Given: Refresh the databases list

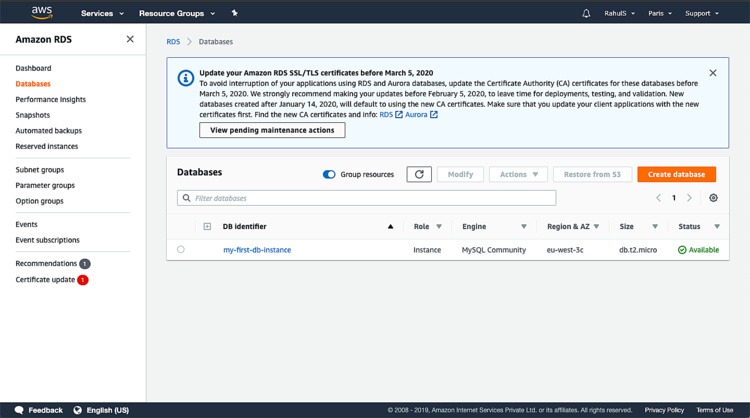Looking at the screenshot, I should click(x=419, y=174).
